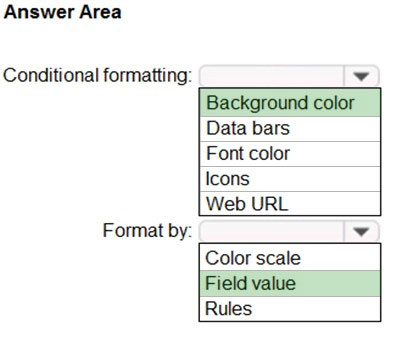Select last entry in the Conditional formatting list
The height and width of the screenshot is (360, 413).
(290, 203)
